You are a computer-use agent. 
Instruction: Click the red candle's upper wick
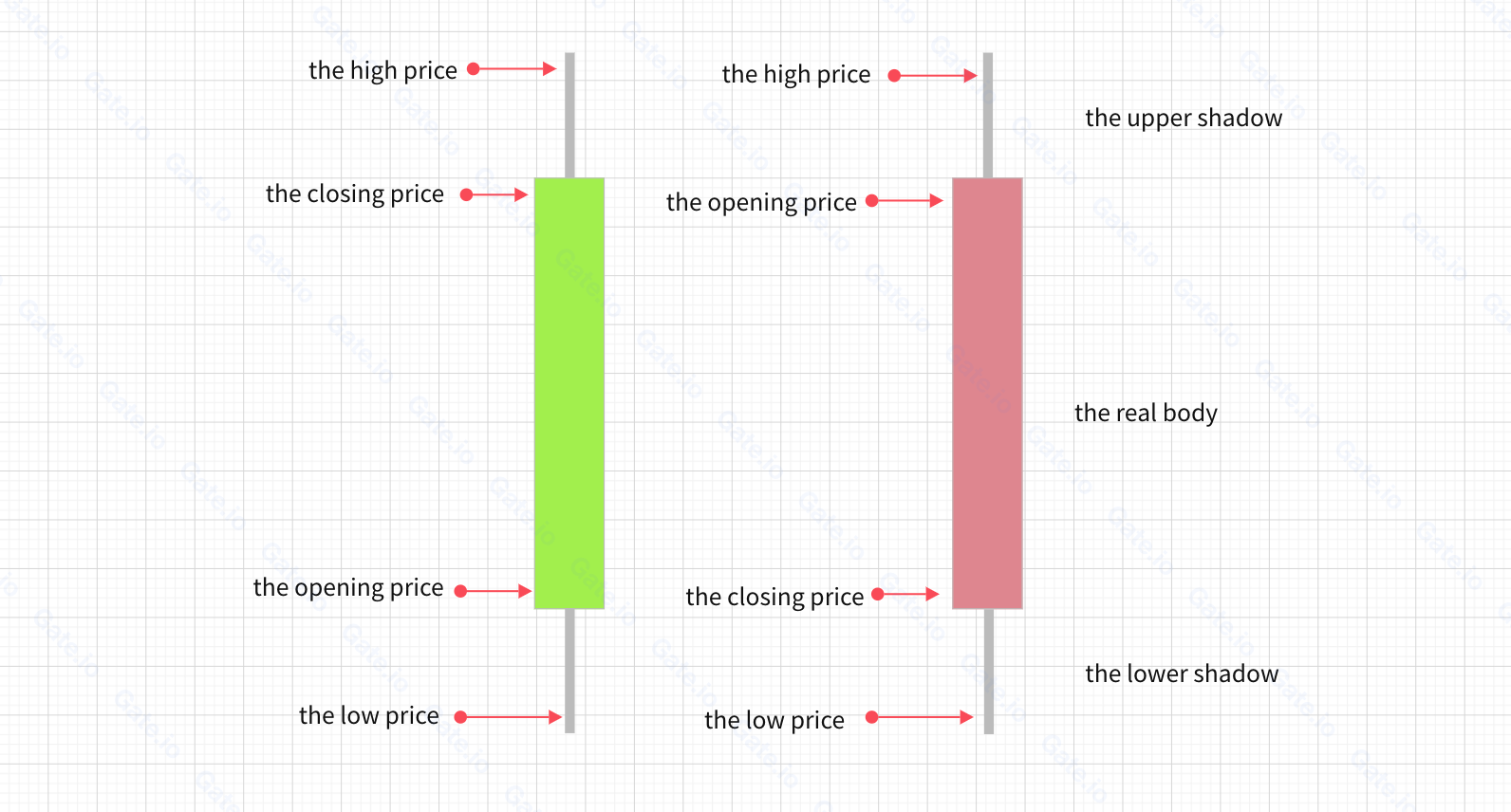[988, 115]
